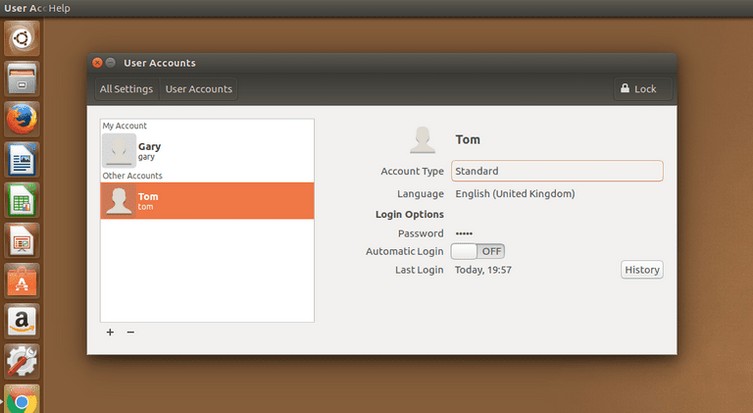Change language English (United Kingdom)
The width and height of the screenshot is (753, 413).
pyautogui.click(x=515, y=194)
